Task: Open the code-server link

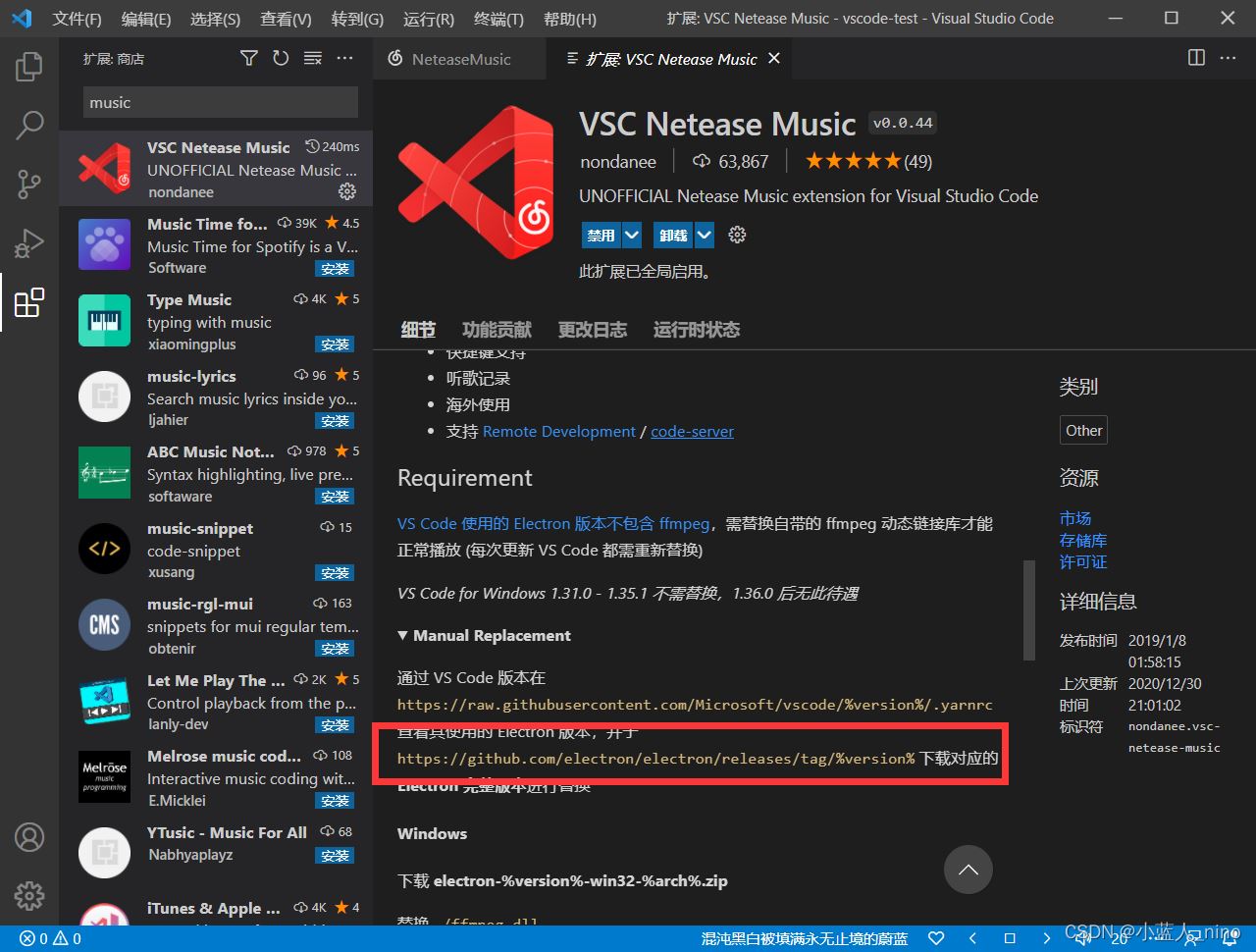Action: [x=692, y=432]
